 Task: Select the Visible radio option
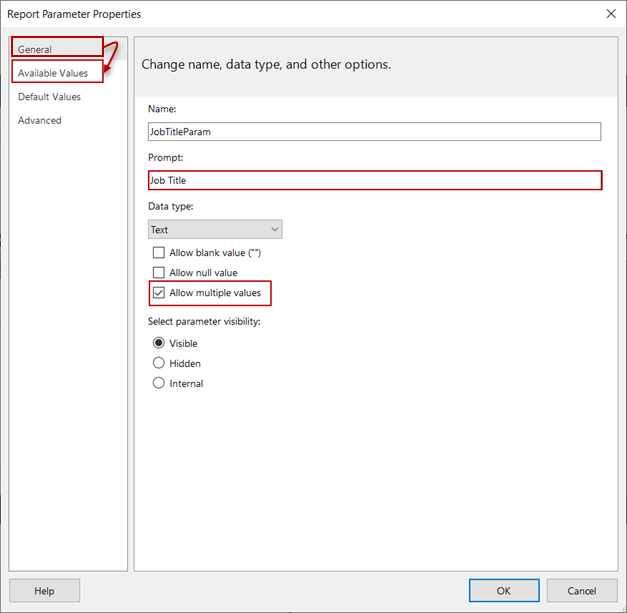click(158, 343)
